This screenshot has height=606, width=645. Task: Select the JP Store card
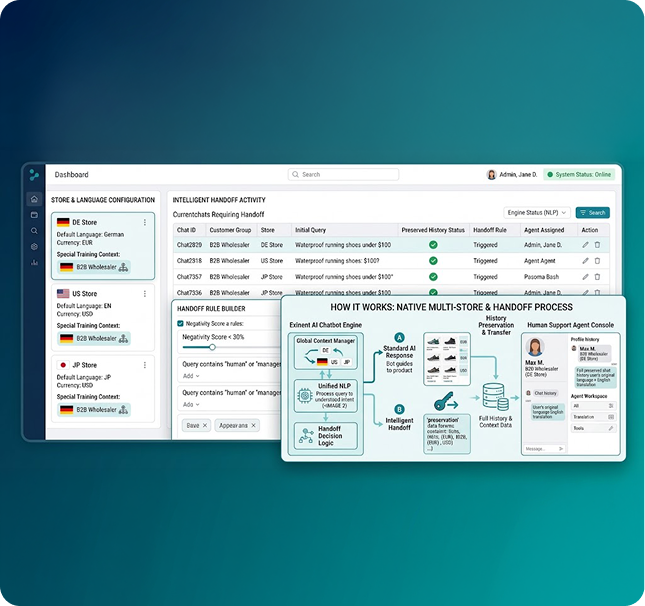pos(103,388)
